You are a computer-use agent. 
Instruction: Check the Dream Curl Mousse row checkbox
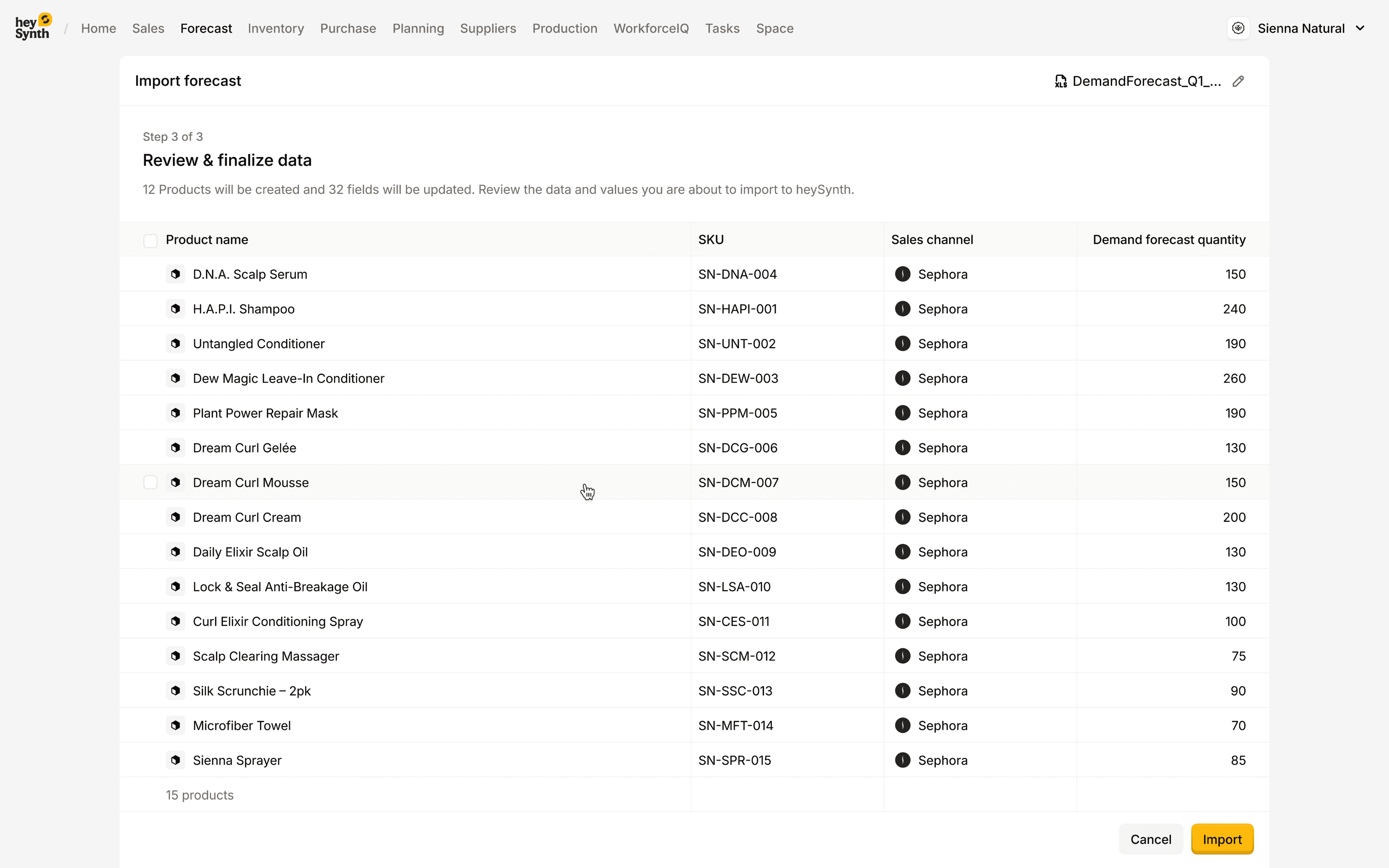click(150, 482)
